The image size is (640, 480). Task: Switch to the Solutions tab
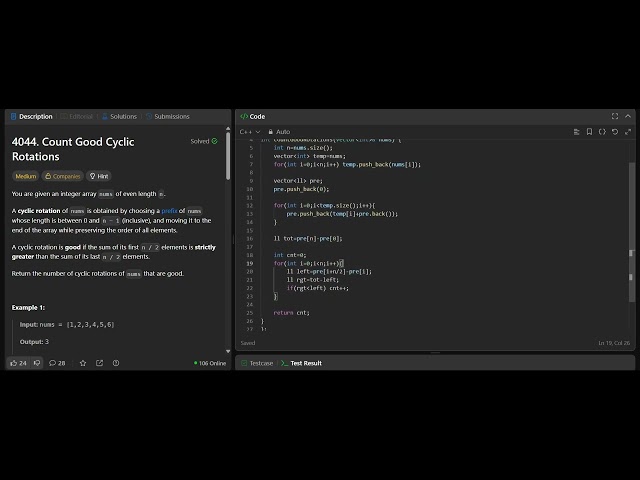click(x=119, y=117)
